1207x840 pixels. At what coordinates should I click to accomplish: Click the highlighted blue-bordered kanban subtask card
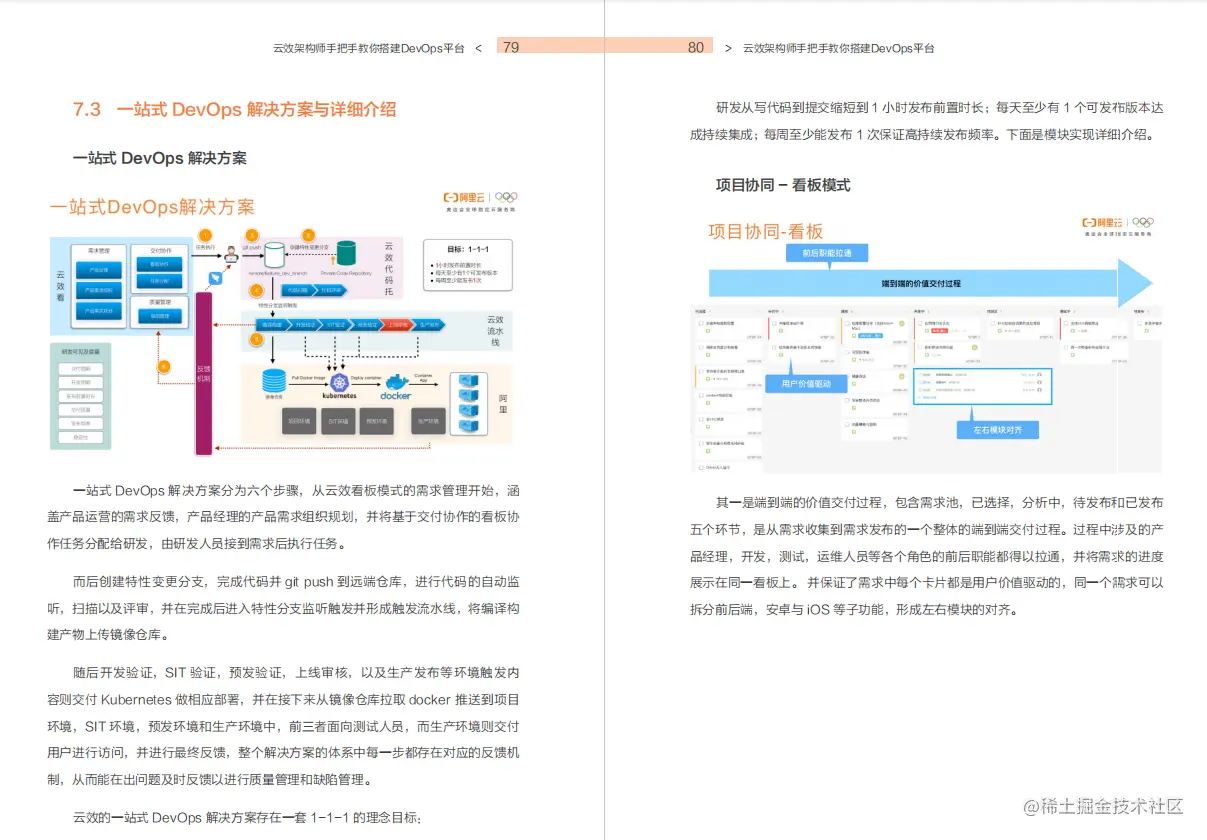983,386
